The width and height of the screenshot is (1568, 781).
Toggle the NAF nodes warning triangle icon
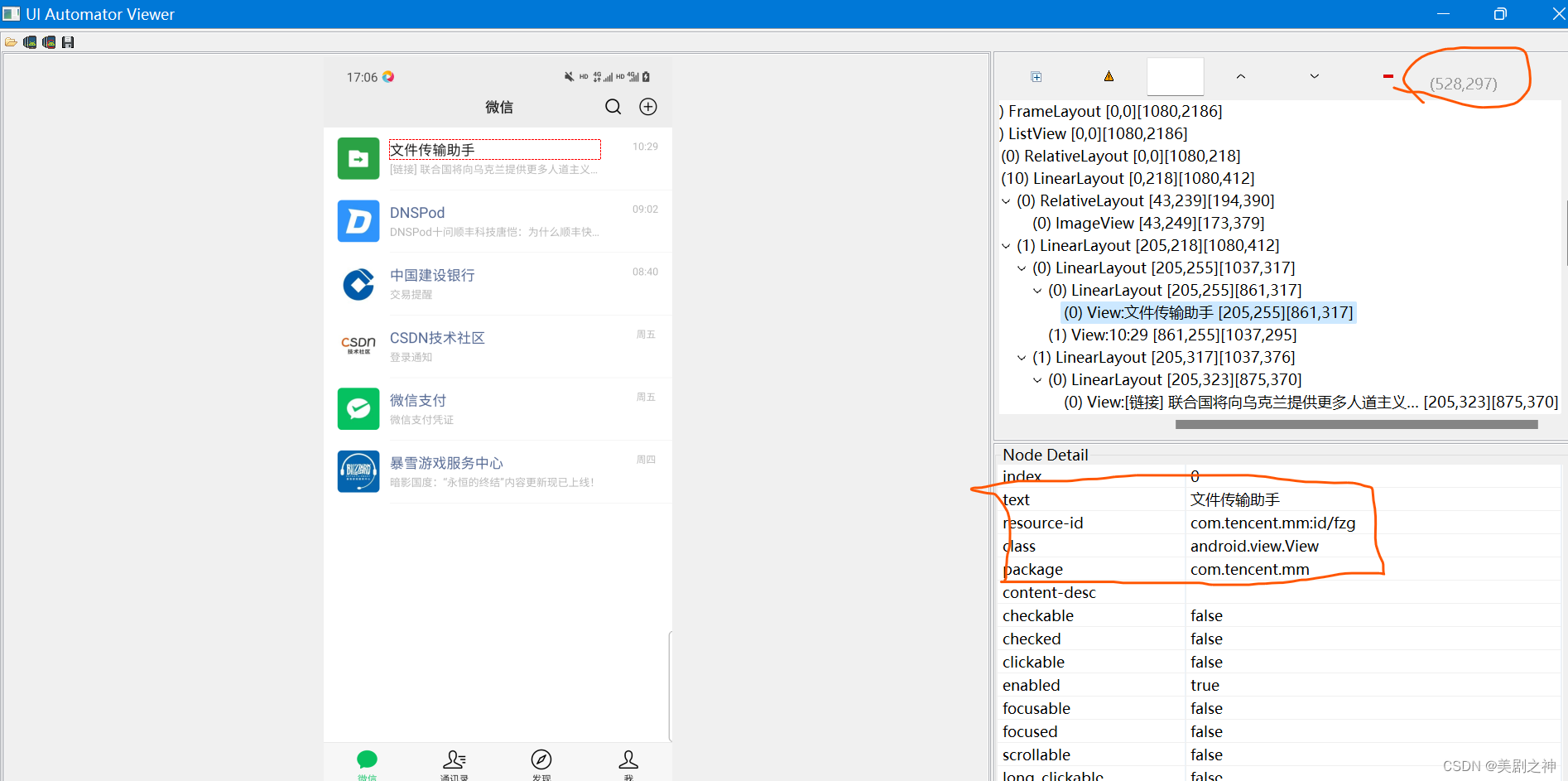coord(1109,76)
